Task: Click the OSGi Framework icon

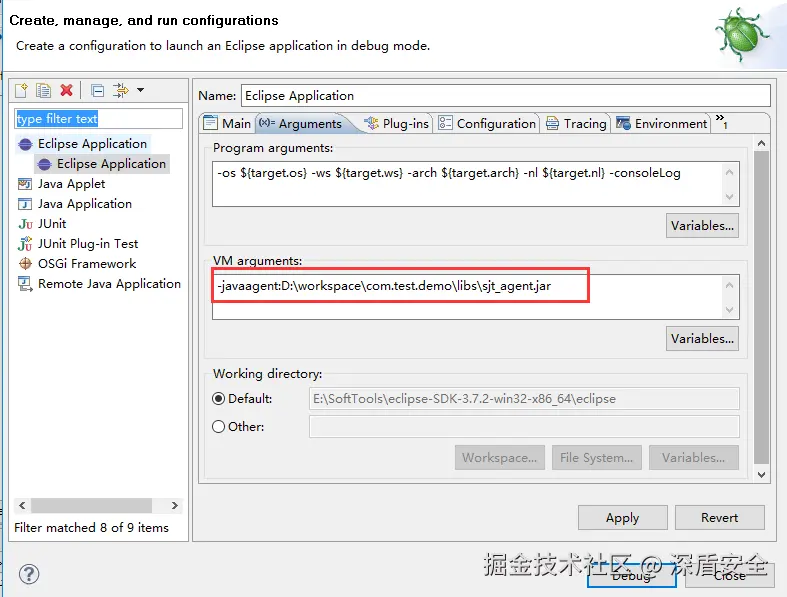Action: click(x=25, y=264)
